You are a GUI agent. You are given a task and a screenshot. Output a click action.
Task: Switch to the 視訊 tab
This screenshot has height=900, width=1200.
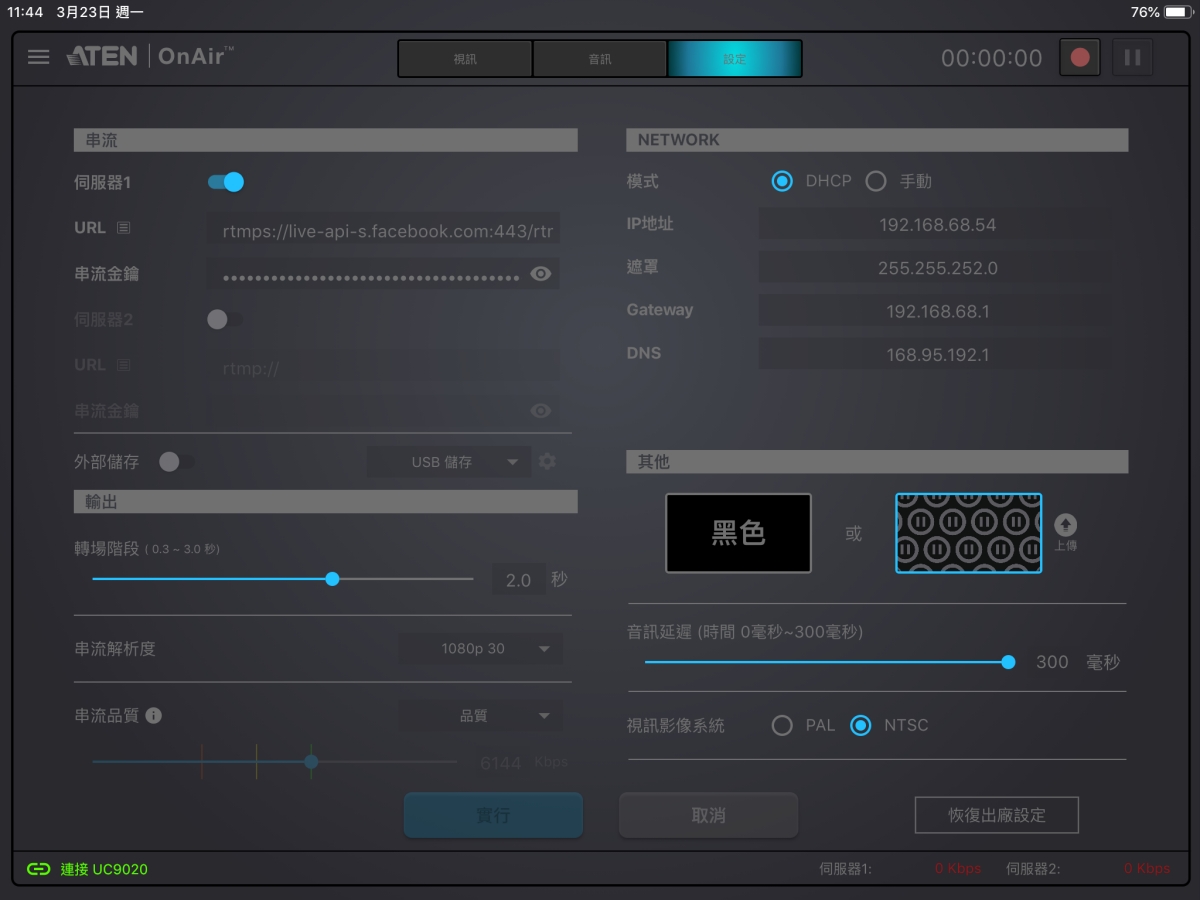(465, 59)
